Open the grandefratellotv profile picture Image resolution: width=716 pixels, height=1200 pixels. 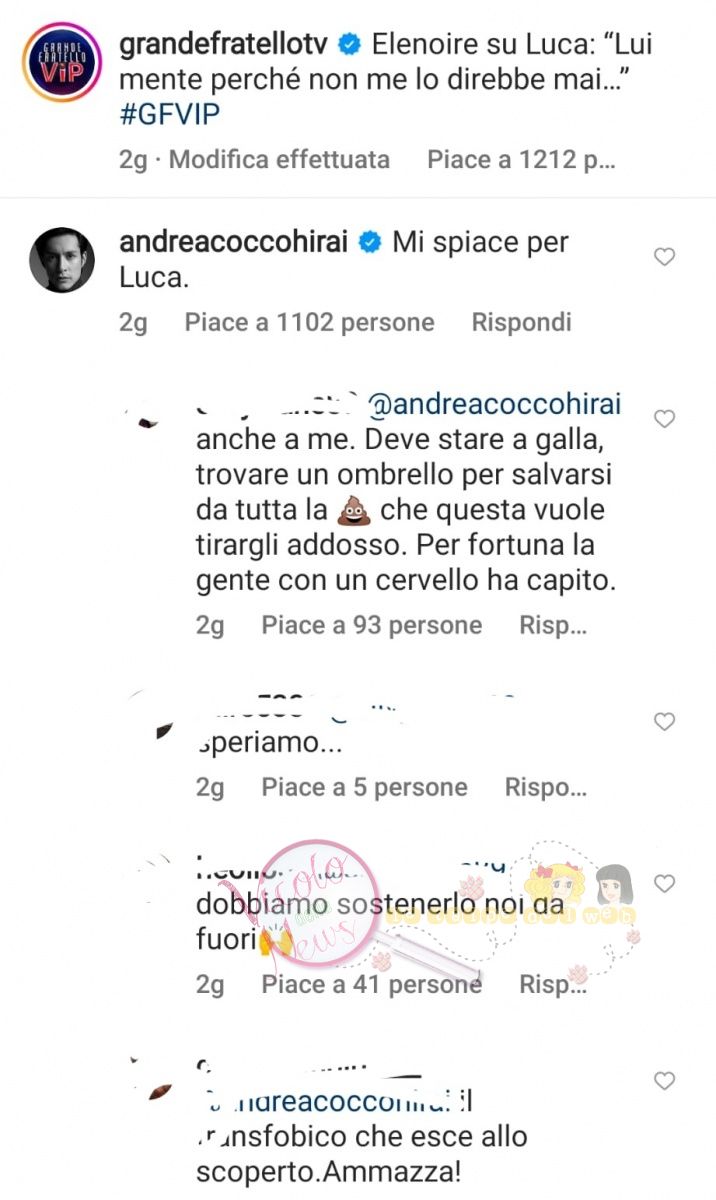tap(61, 62)
